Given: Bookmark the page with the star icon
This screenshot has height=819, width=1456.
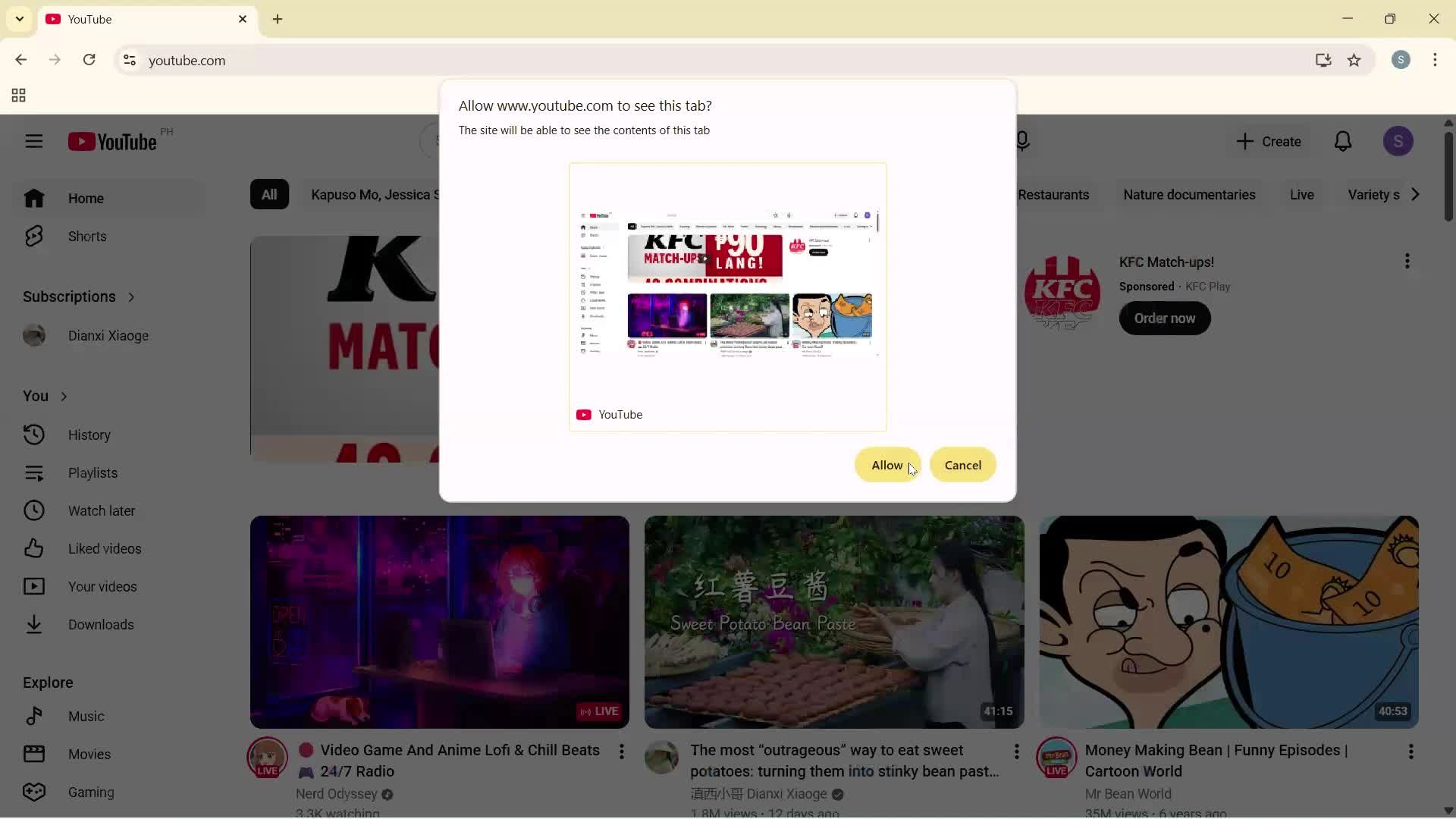Looking at the screenshot, I should click(1355, 61).
